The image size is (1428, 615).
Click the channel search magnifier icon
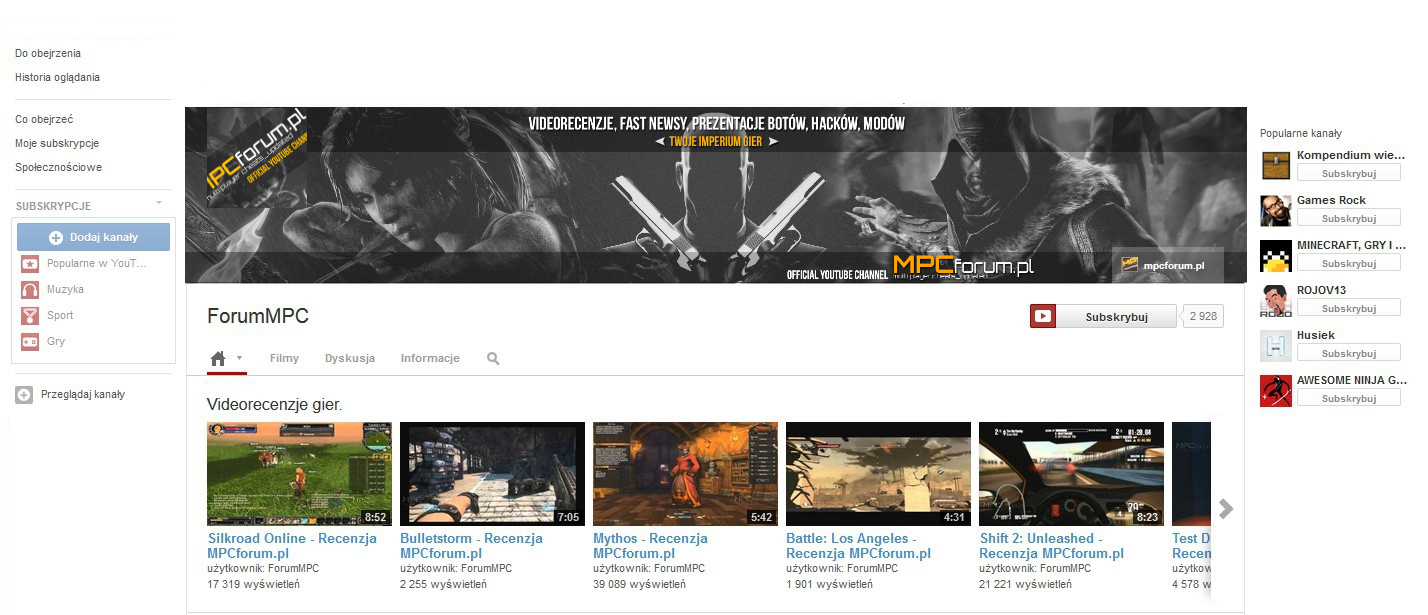click(493, 358)
